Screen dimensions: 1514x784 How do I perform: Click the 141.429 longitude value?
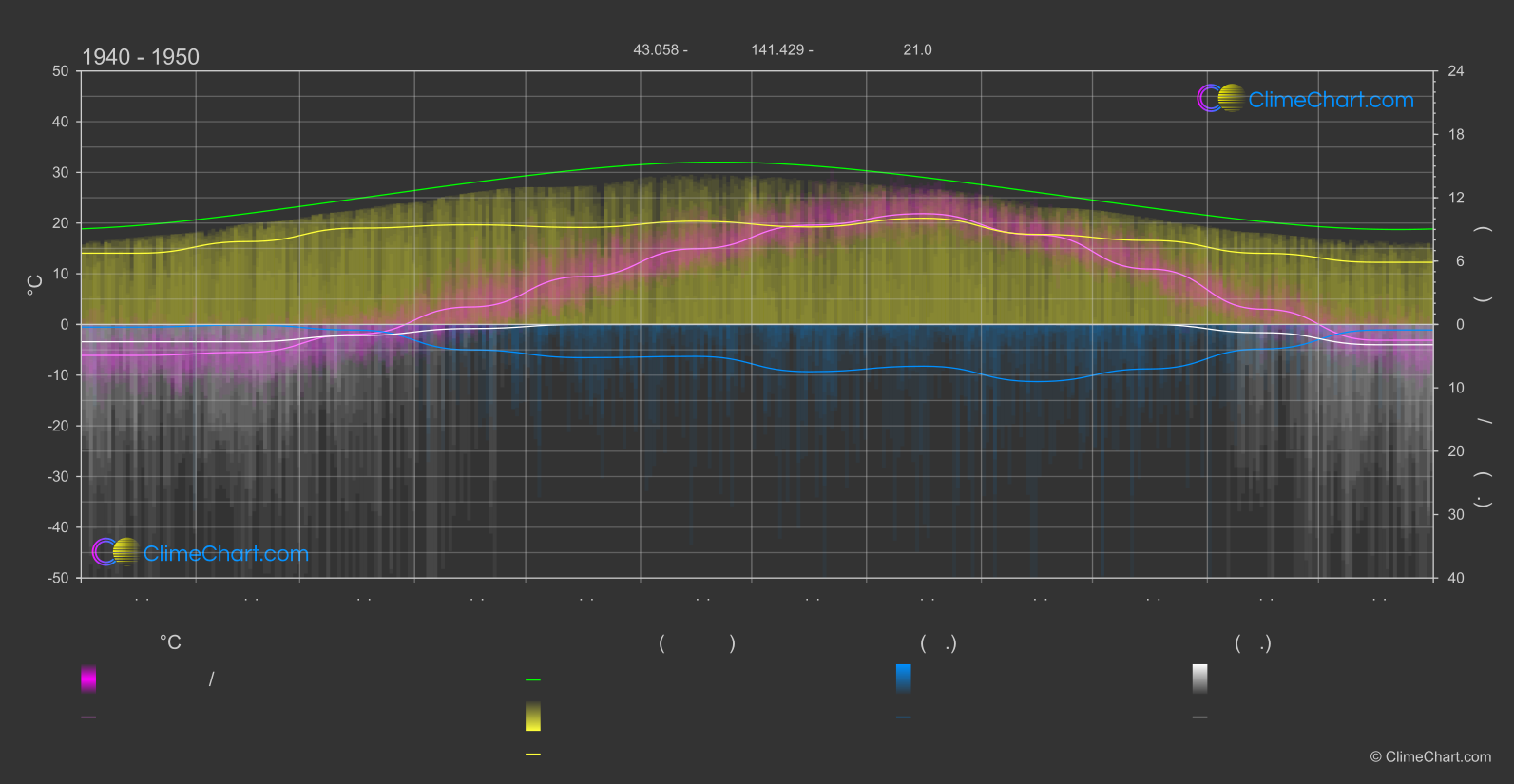pos(777,49)
